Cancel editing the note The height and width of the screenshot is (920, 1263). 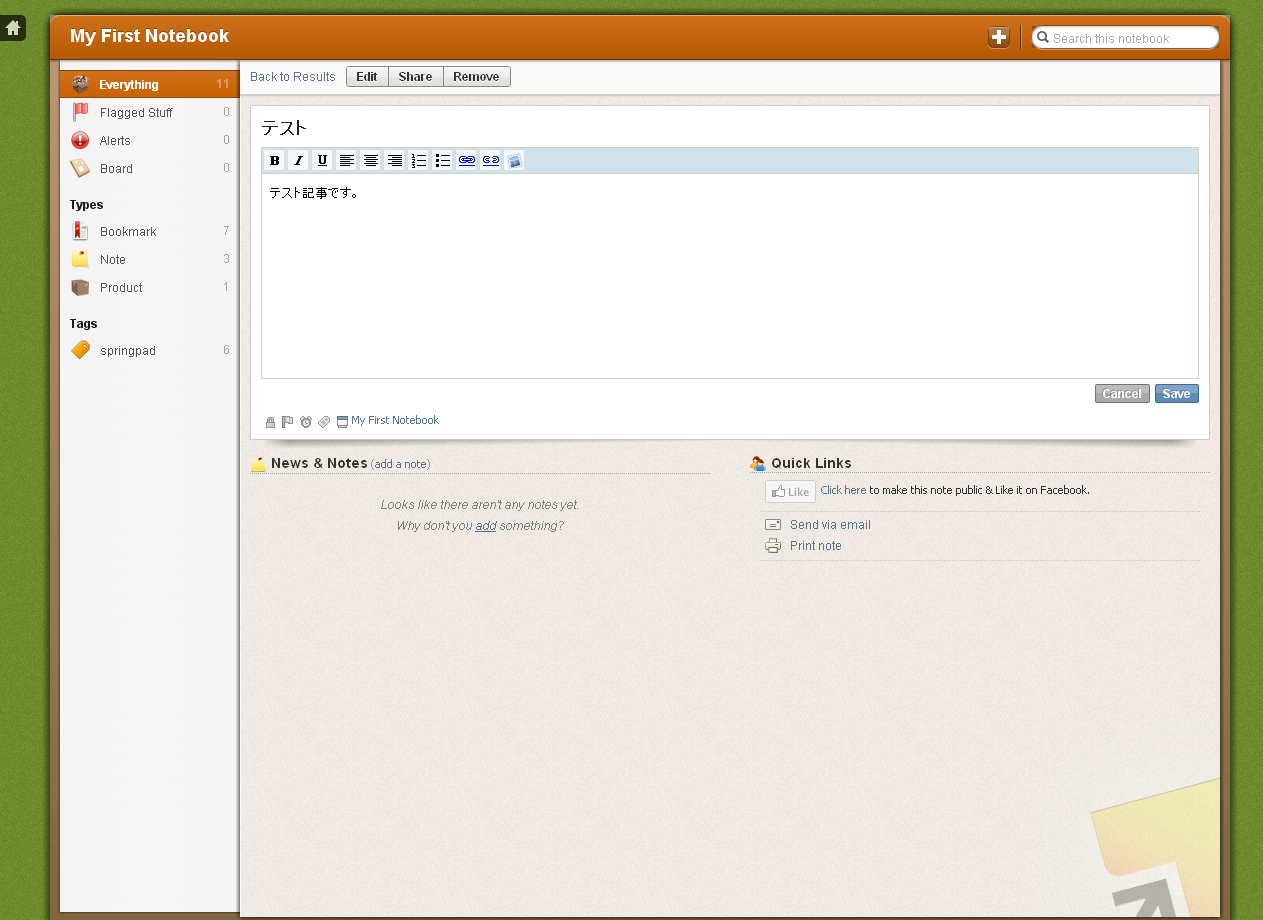[1122, 394]
